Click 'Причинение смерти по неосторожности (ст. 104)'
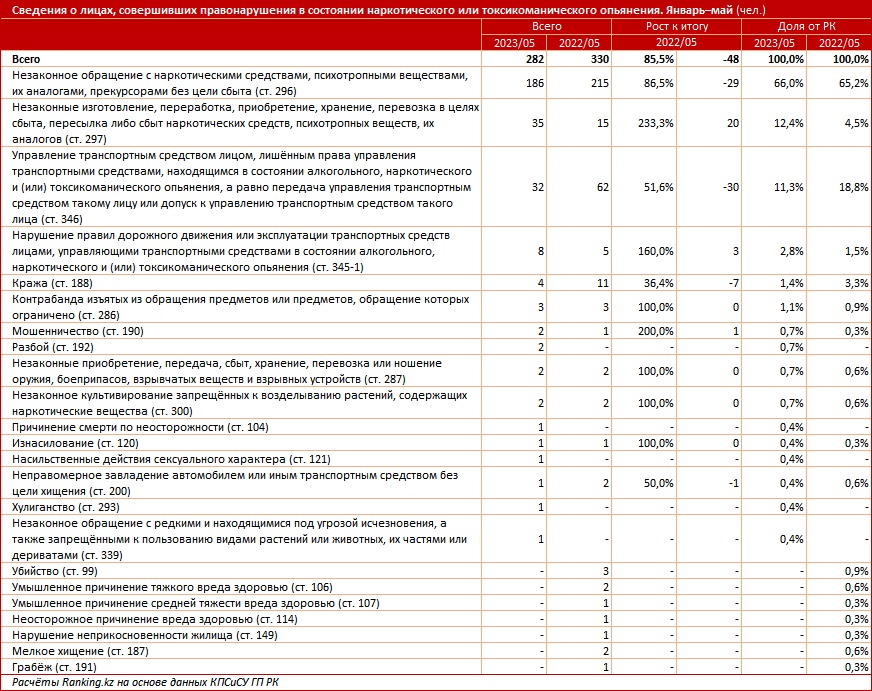The width and height of the screenshot is (872, 691). [140, 427]
